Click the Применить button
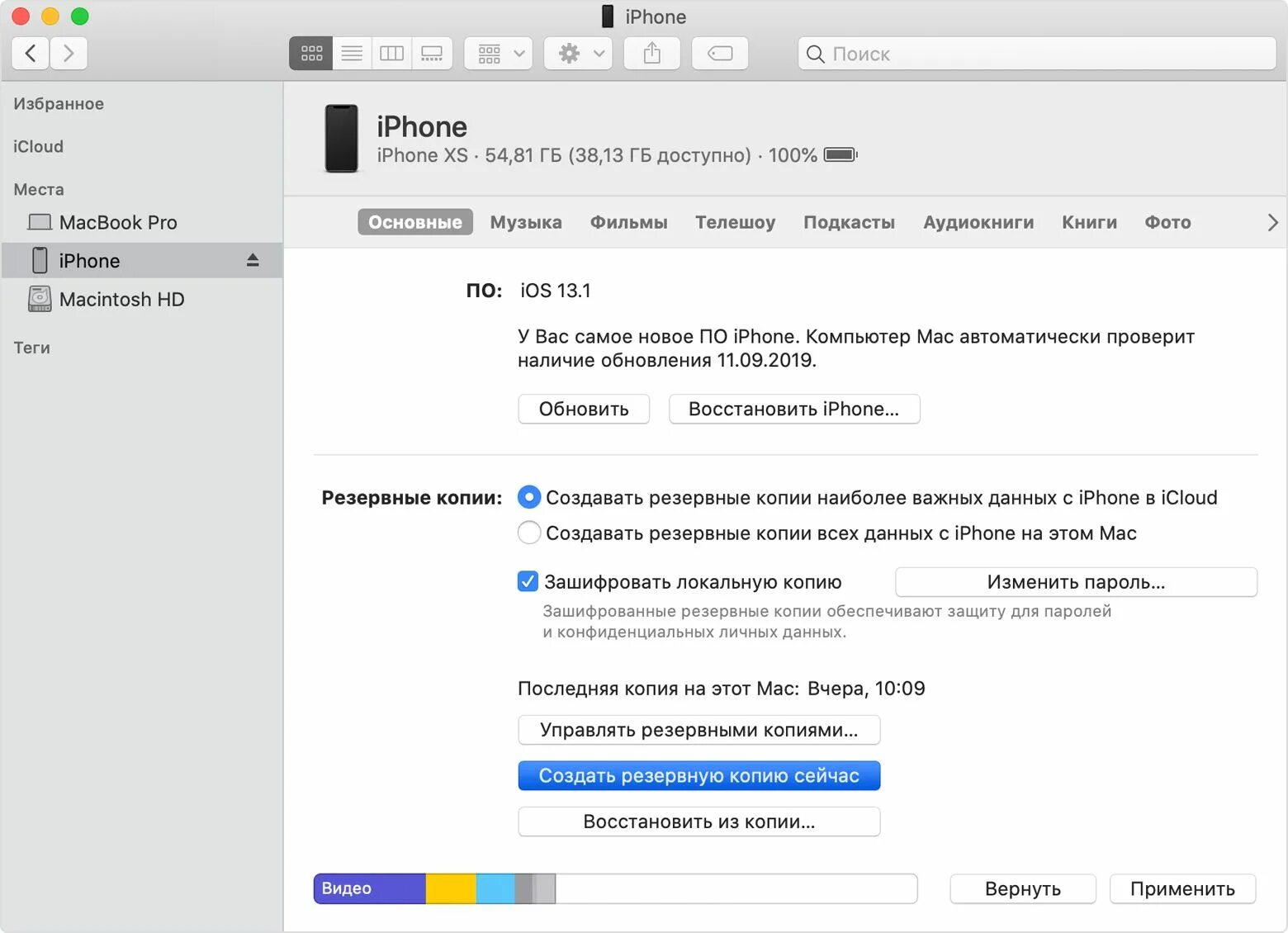 pos(1182,888)
